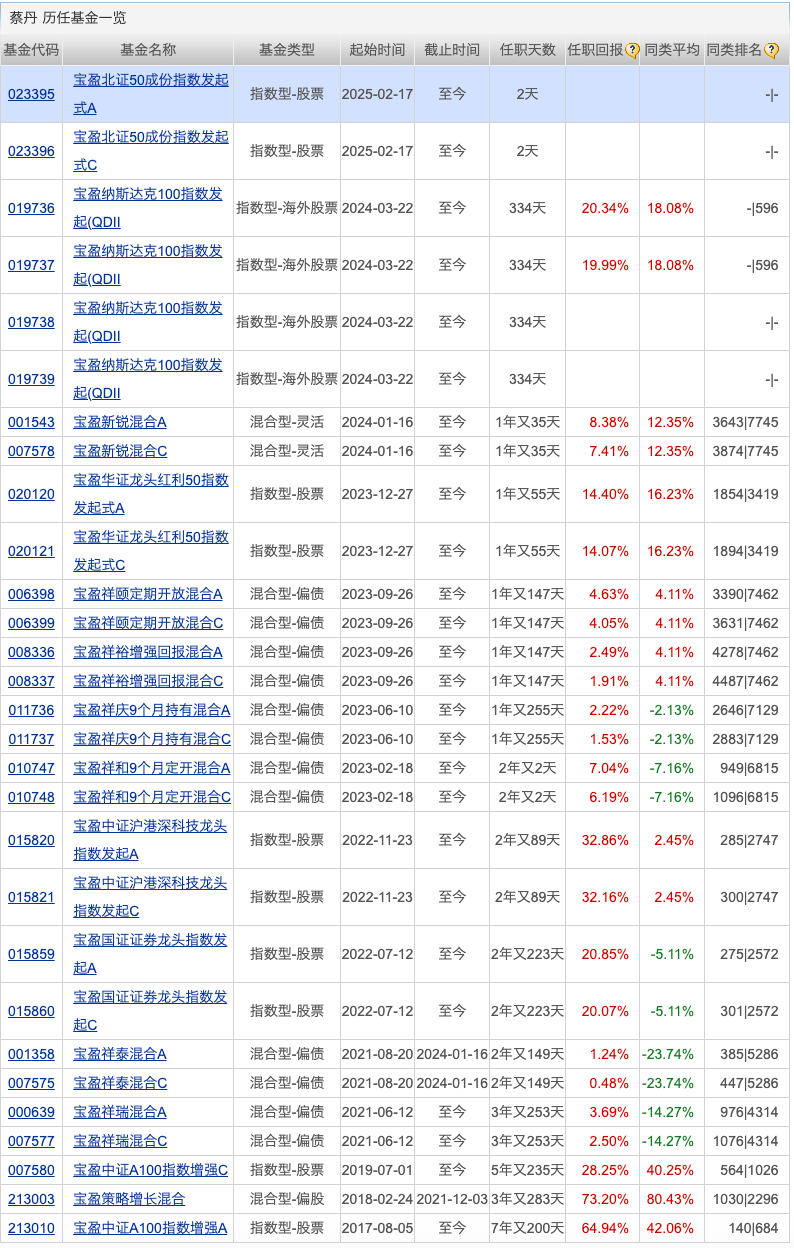This screenshot has width=794, height=1248.
Task: Click the 任职天数 column header
Action: pos(528,50)
